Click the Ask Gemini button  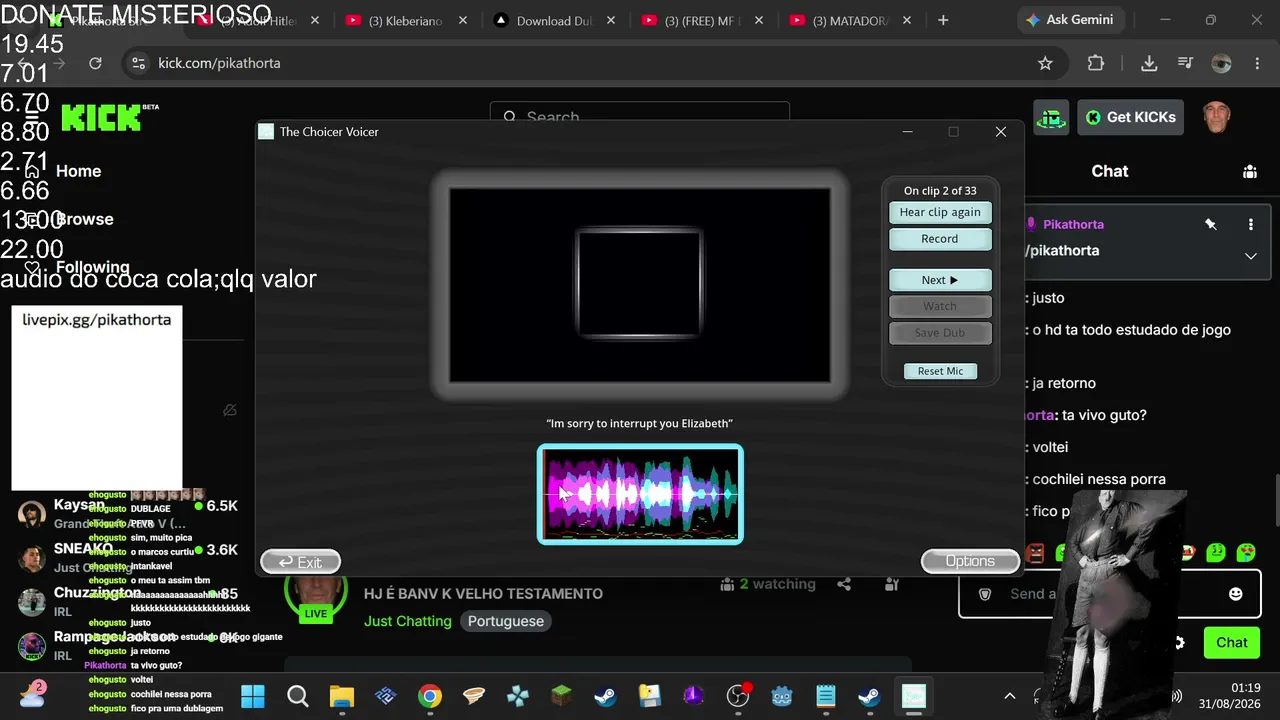(x=1069, y=20)
